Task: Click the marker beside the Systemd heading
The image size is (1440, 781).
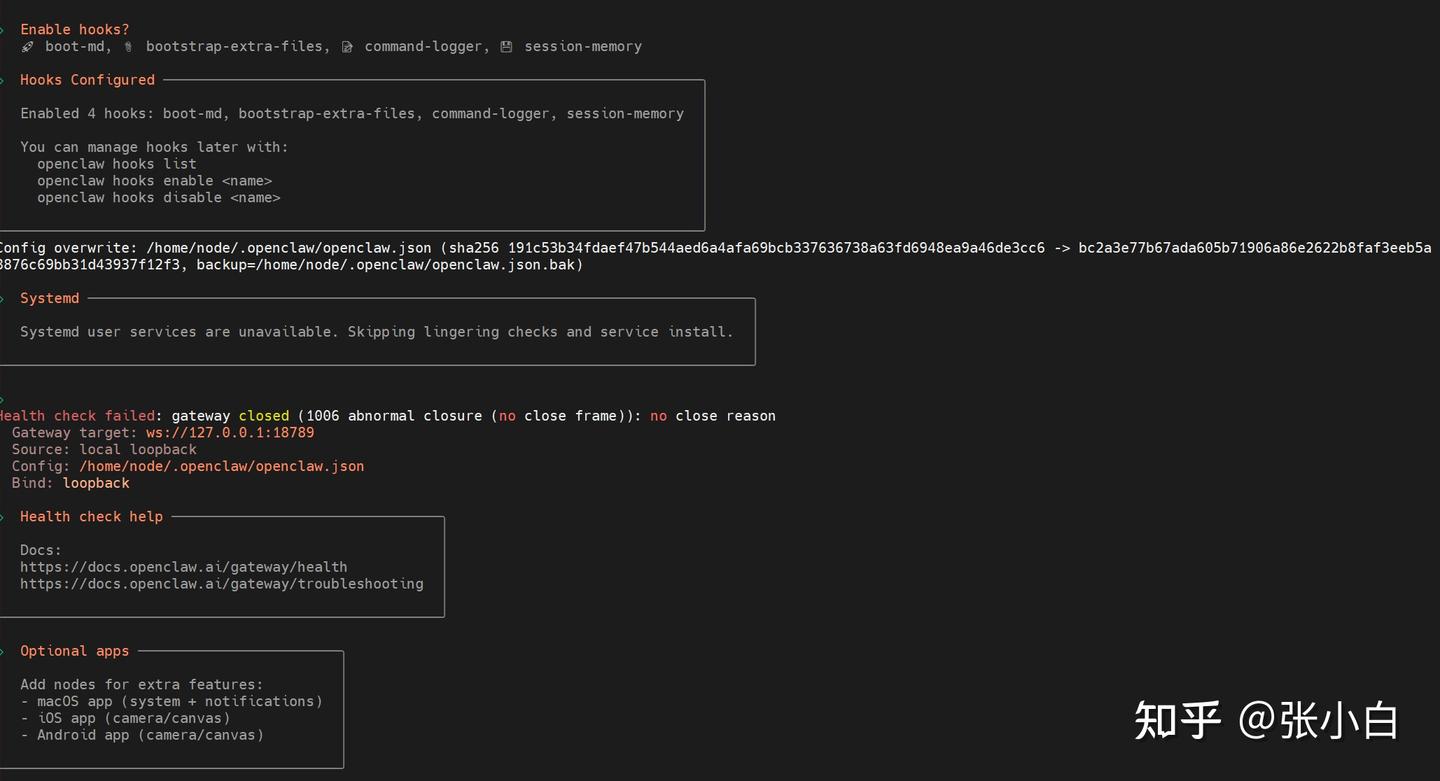Action: coord(3,298)
